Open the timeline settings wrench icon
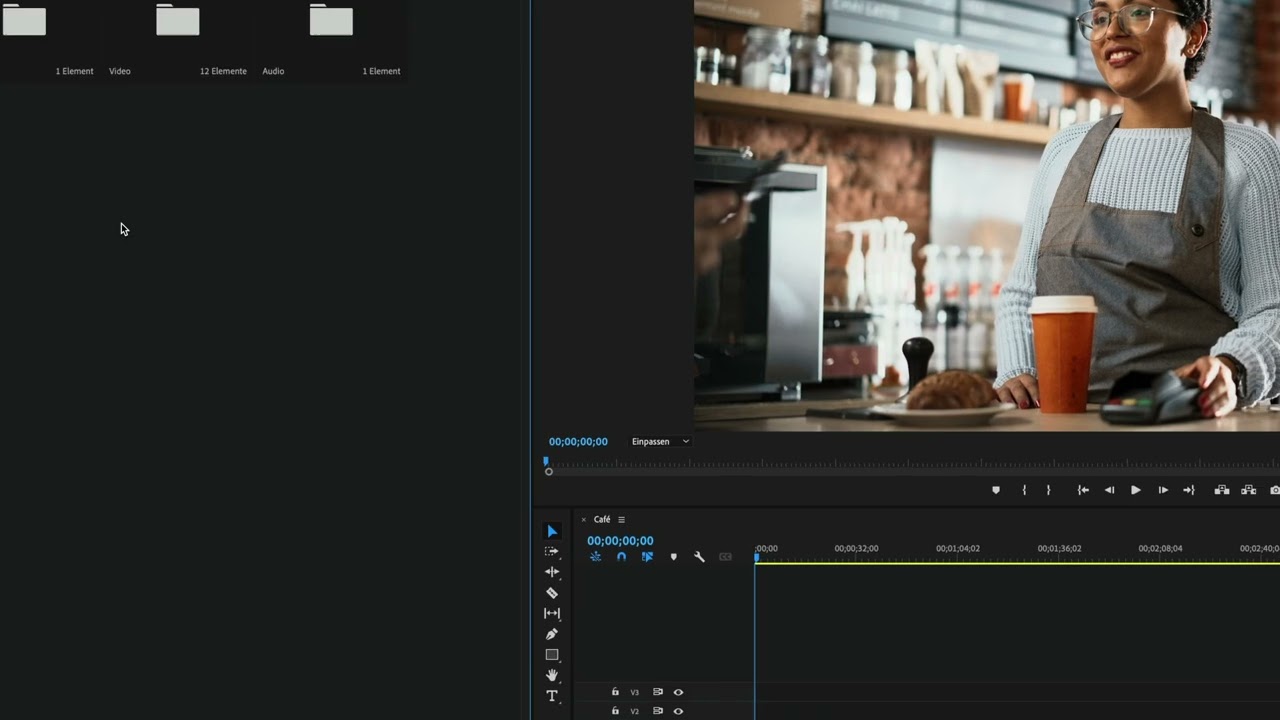 pos(699,557)
